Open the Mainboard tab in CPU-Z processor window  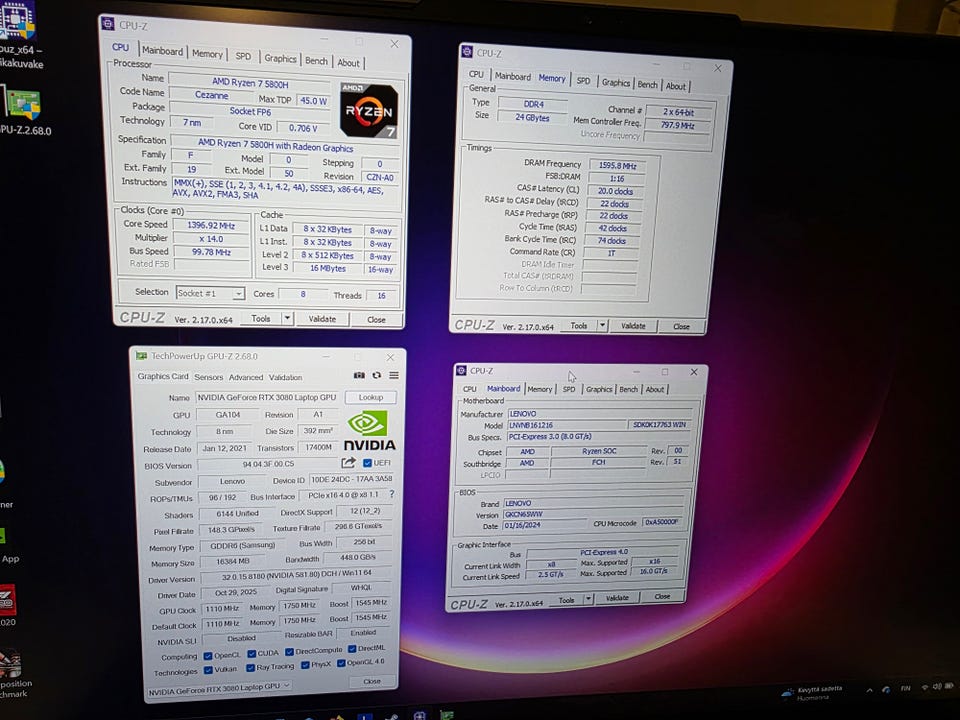point(162,51)
